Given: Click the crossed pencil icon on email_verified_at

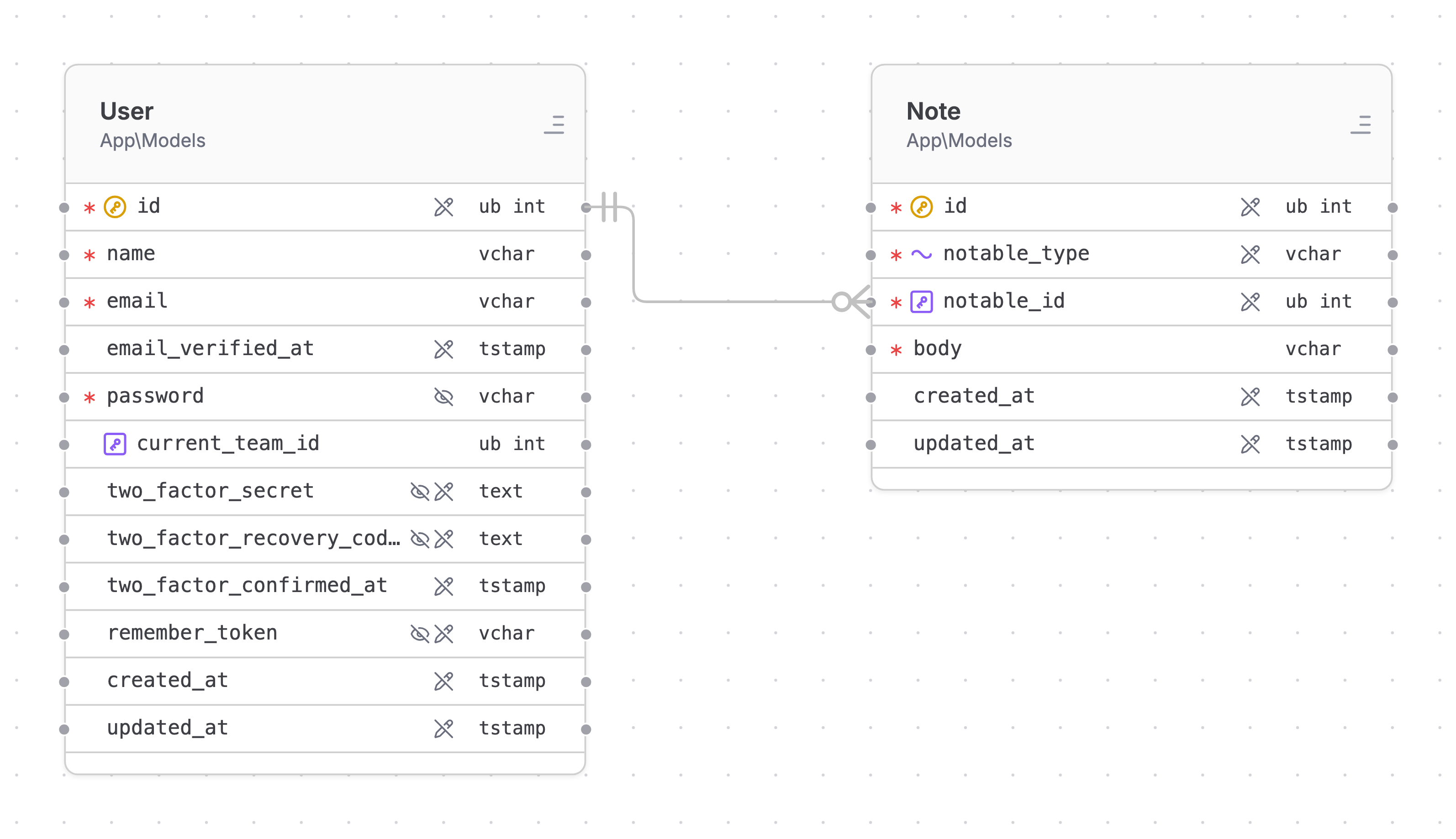Looking at the screenshot, I should pyautogui.click(x=443, y=349).
